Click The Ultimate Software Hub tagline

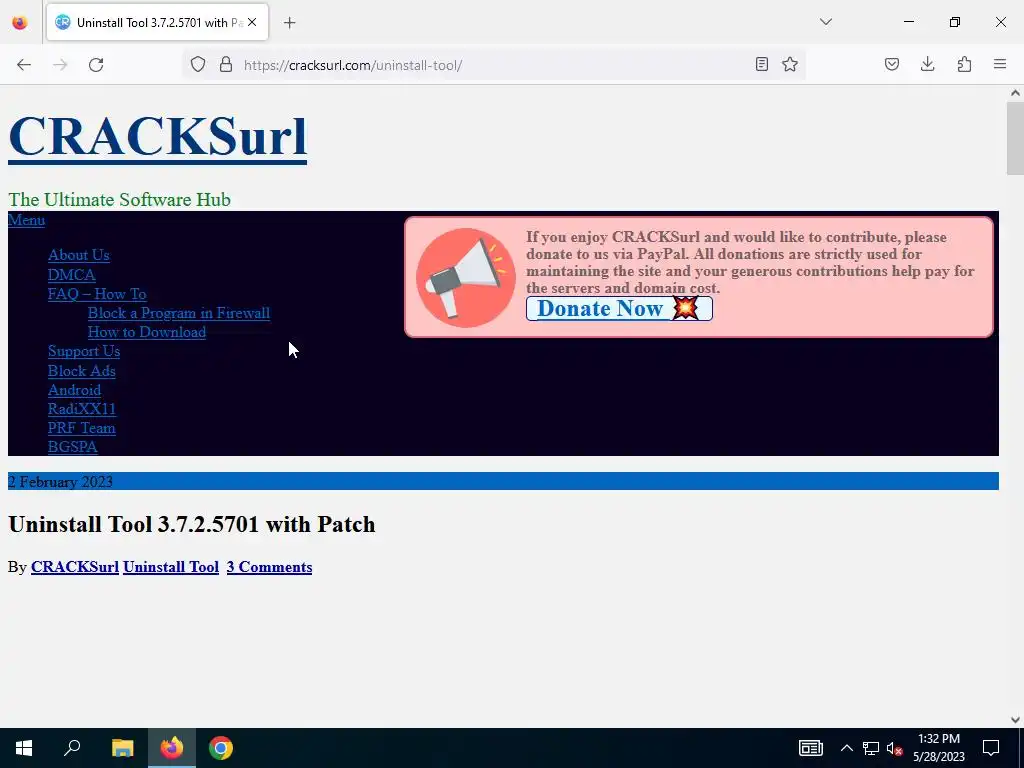point(119,199)
